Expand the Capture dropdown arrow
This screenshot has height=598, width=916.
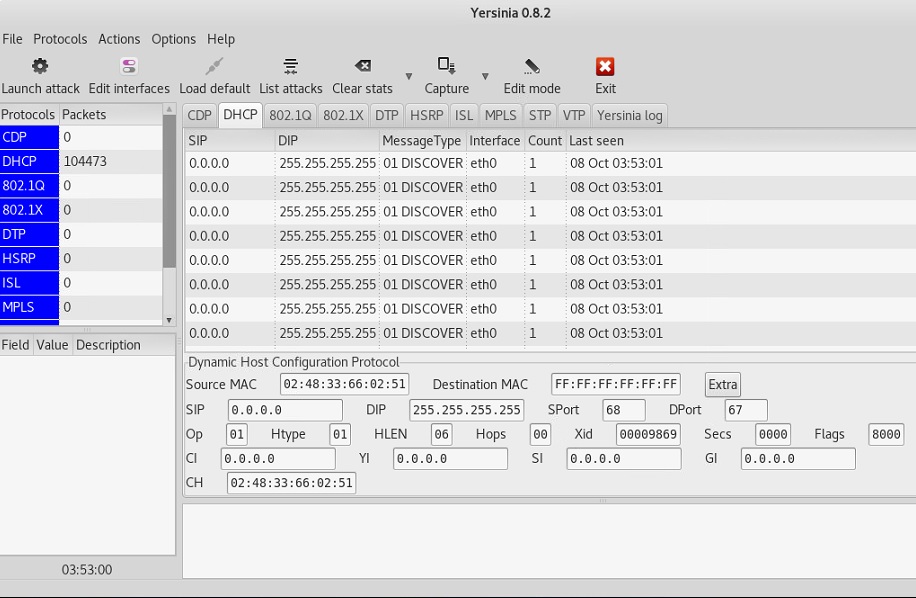pyautogui.click(x=486, y=76)
